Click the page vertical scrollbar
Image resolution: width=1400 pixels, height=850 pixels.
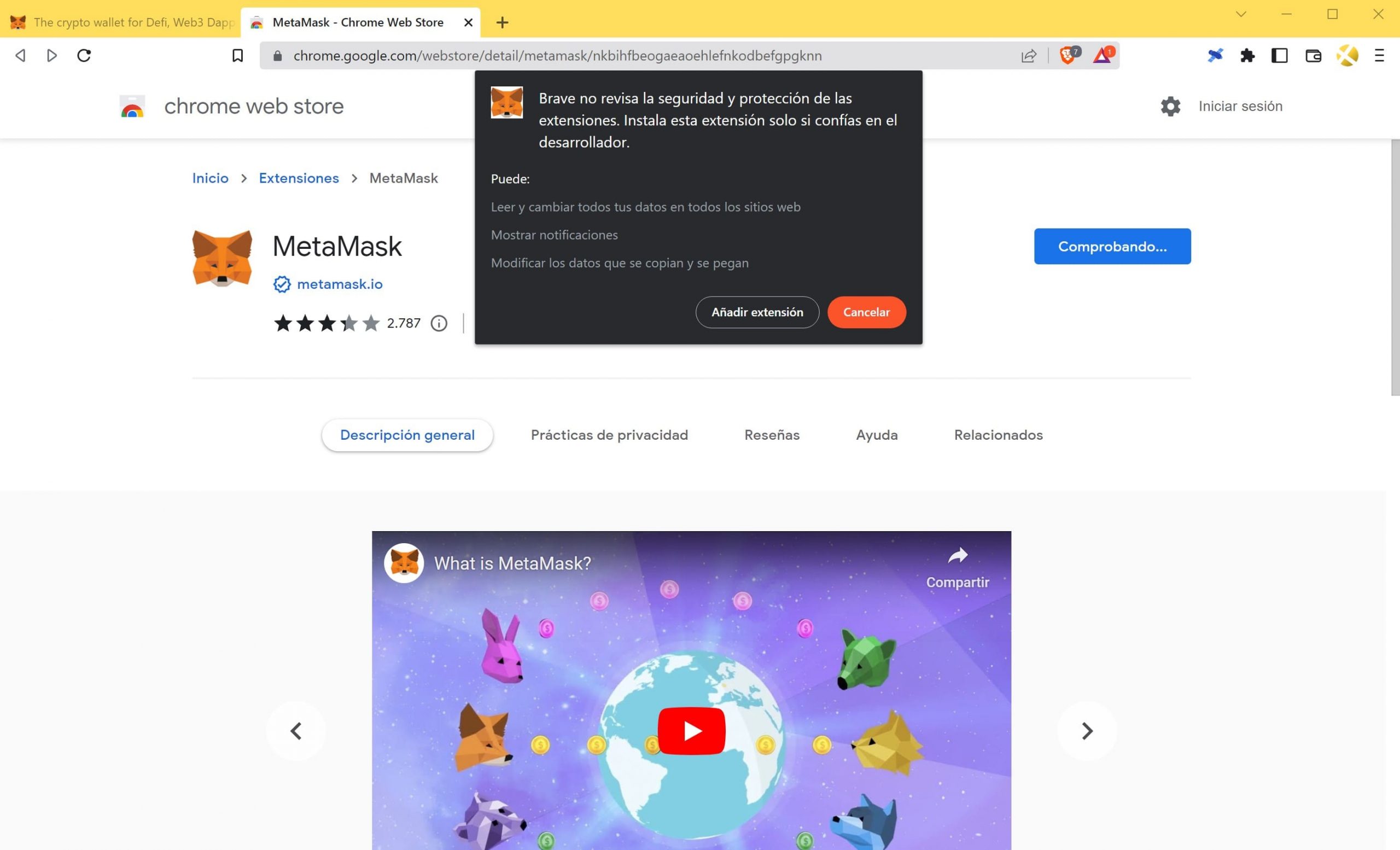[1395, 267]
